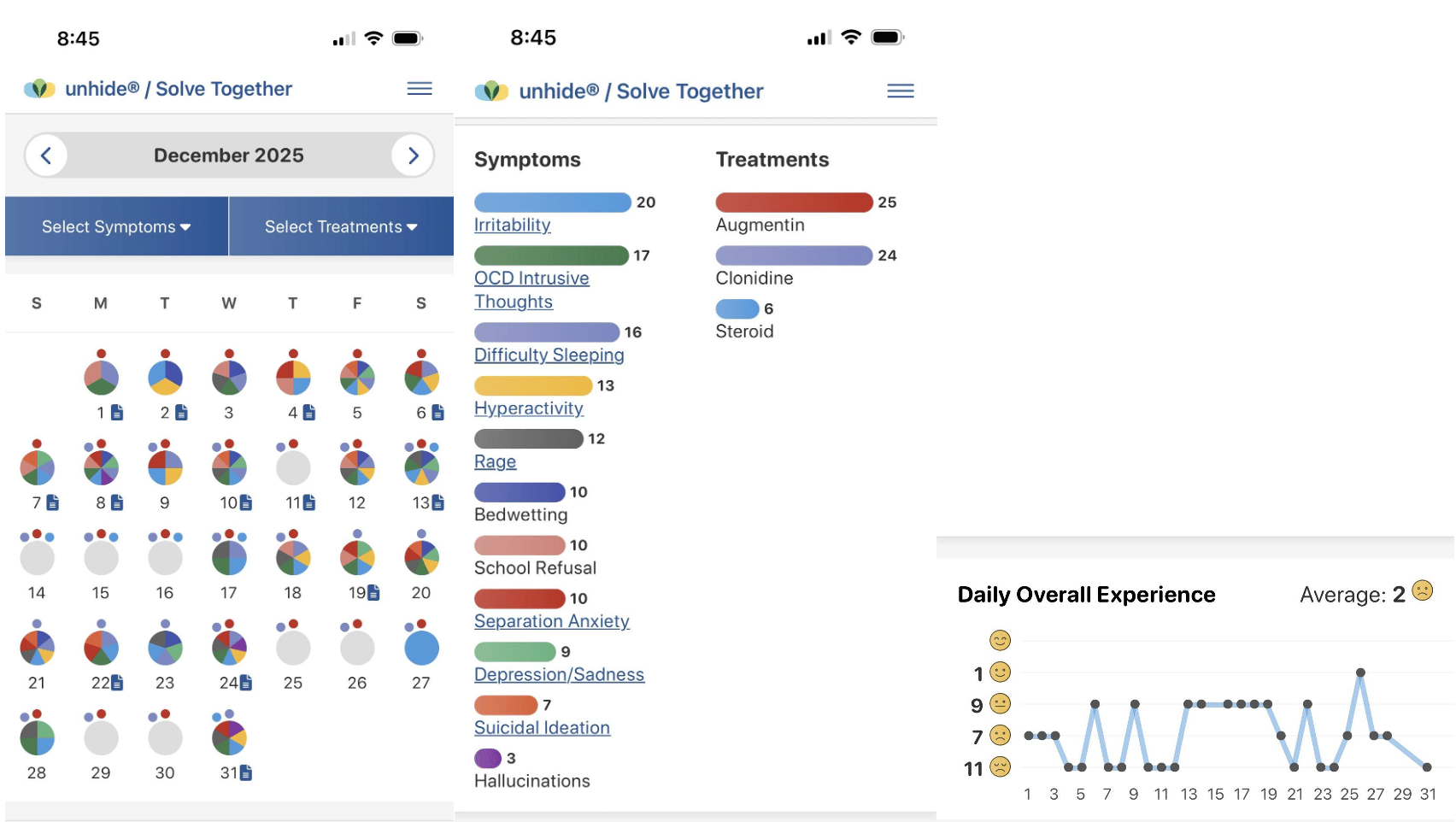The image size is (1456, 822).
Task: Open the note icon for December 13
Action: pos(437,502)
